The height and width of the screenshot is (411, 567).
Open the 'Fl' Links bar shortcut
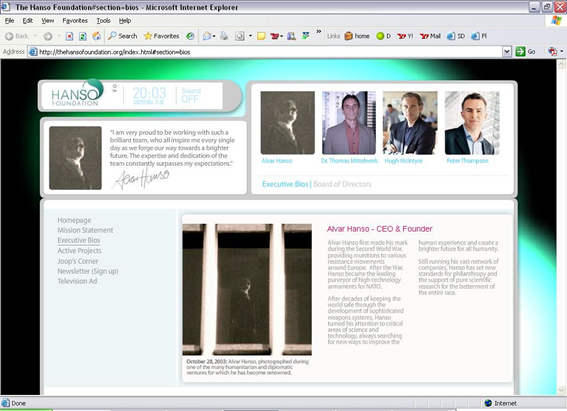tap(479, 36)
